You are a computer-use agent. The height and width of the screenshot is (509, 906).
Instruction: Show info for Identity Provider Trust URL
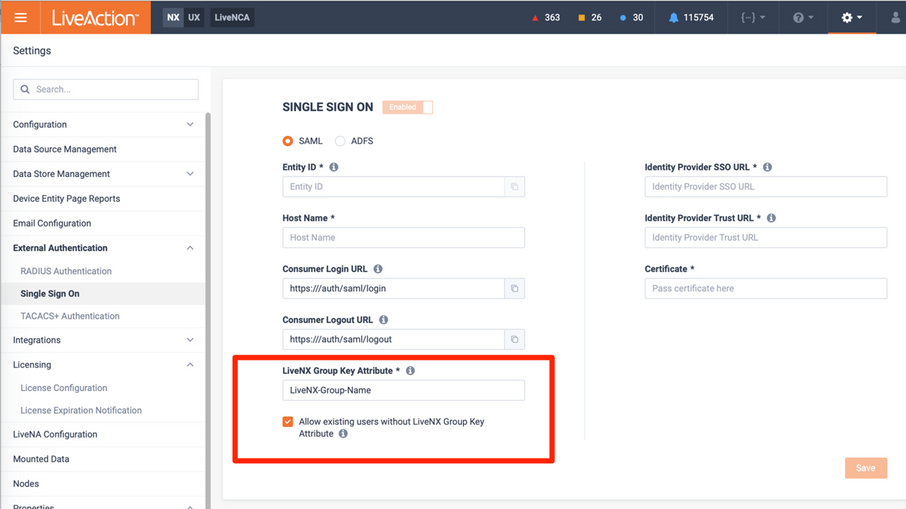click(x=771, y=218)
